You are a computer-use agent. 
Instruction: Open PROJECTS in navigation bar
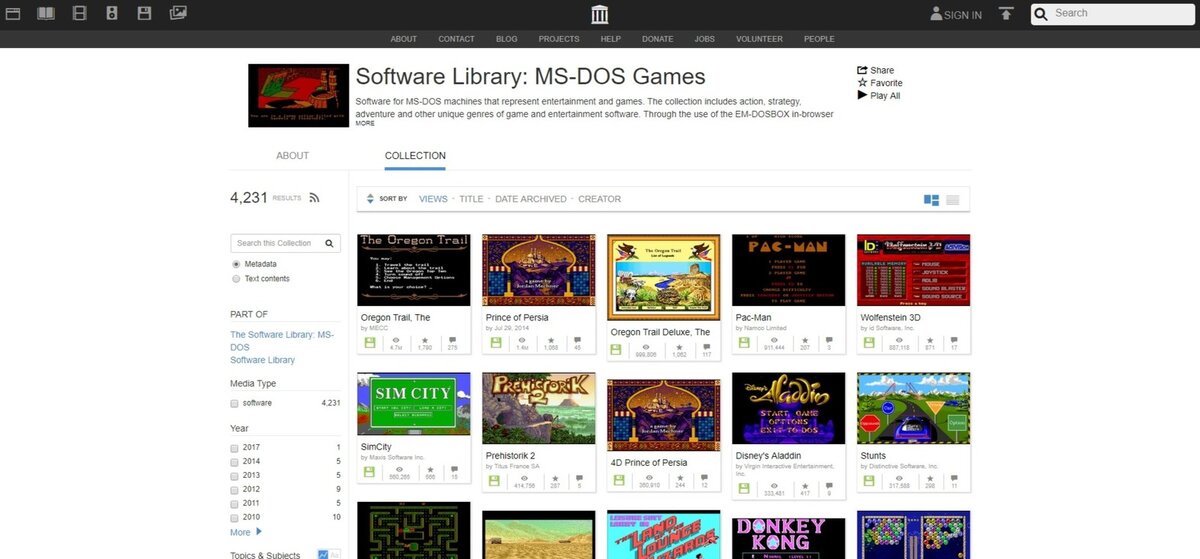(558, 39)
